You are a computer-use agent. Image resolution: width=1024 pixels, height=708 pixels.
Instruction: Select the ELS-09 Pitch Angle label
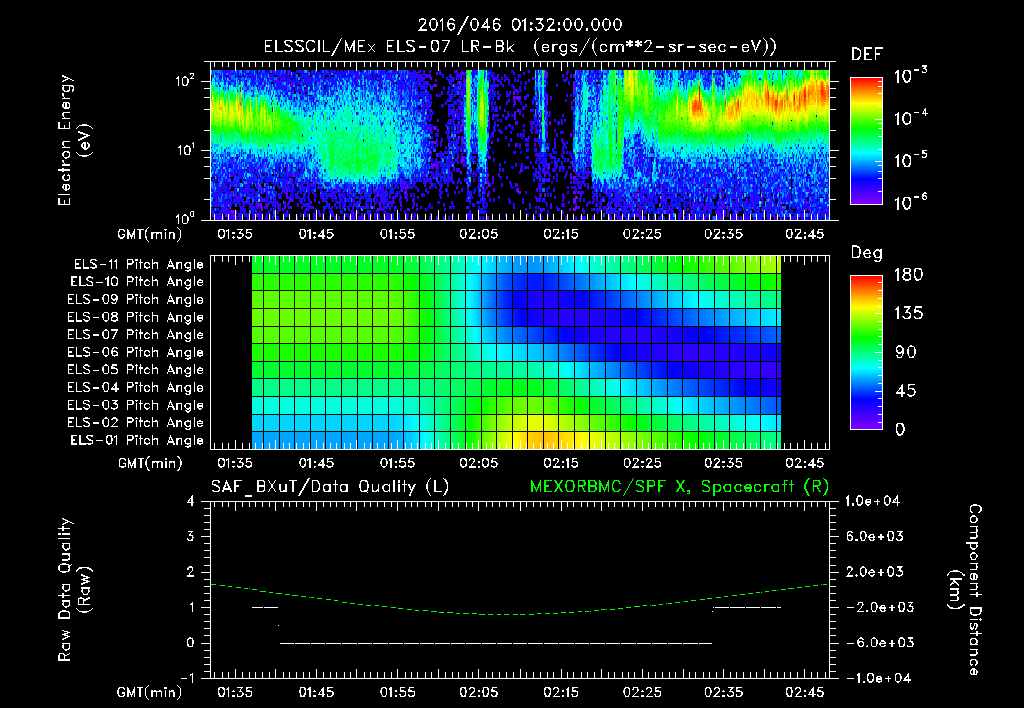[136, 299]
